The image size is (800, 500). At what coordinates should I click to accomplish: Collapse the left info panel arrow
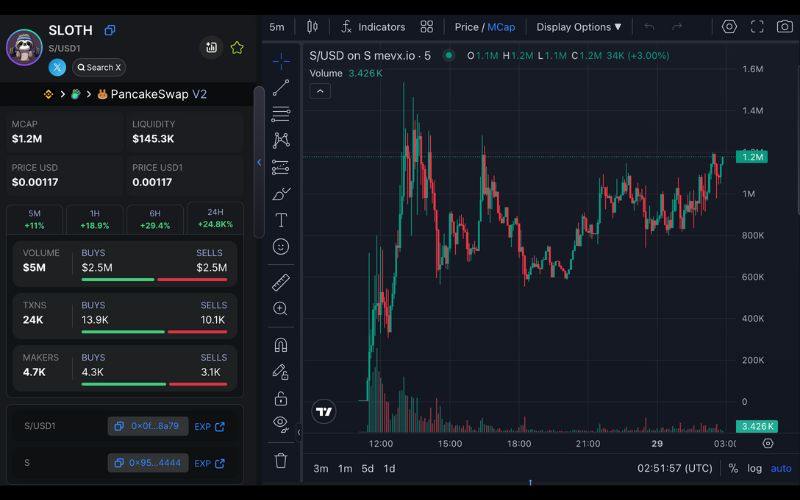(x=259, y=162)
